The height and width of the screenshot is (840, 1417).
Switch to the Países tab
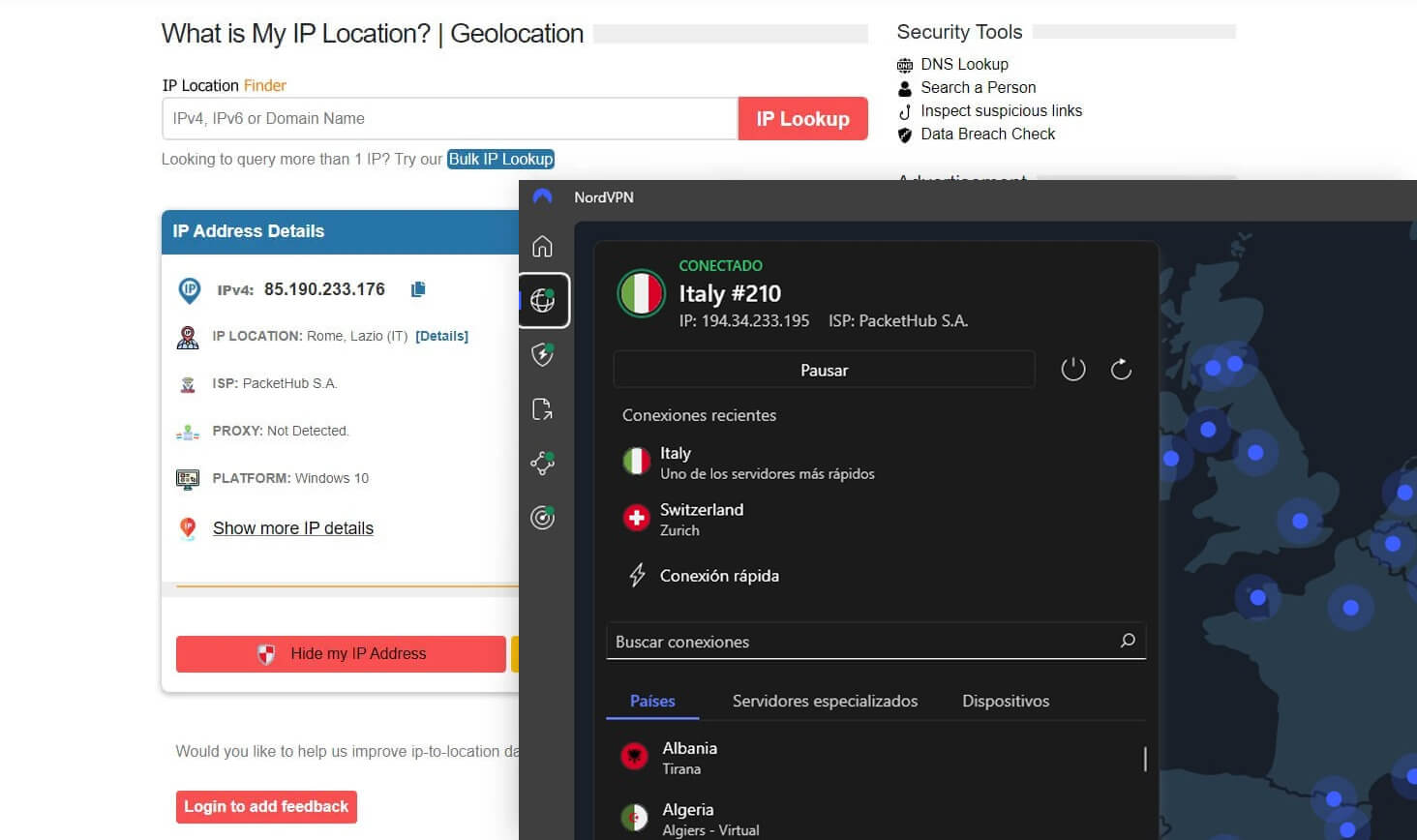652,701
